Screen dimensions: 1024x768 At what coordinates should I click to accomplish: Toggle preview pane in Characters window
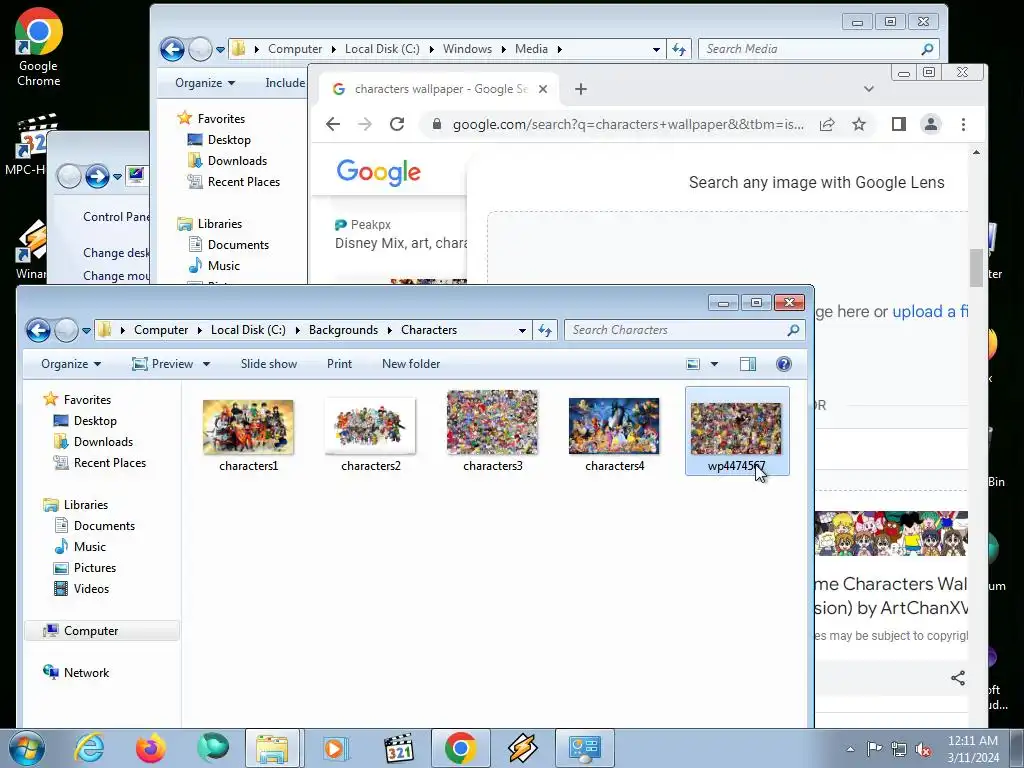pos(748,364)
